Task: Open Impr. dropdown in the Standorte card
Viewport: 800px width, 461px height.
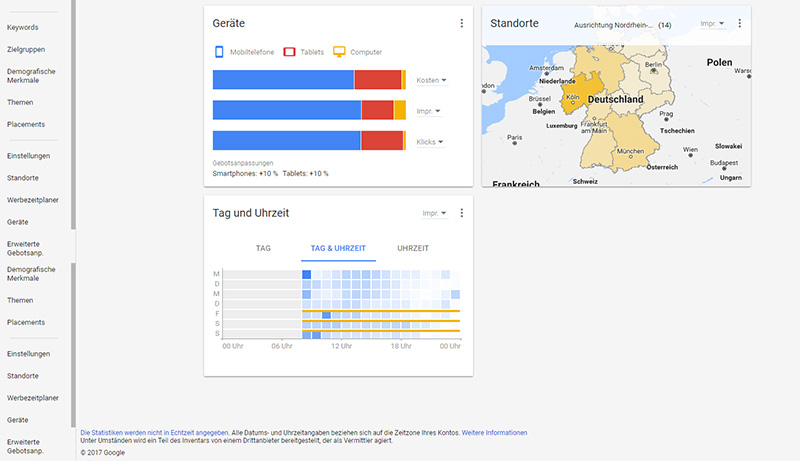Action: pyautogui.click(x=712, y=24)
